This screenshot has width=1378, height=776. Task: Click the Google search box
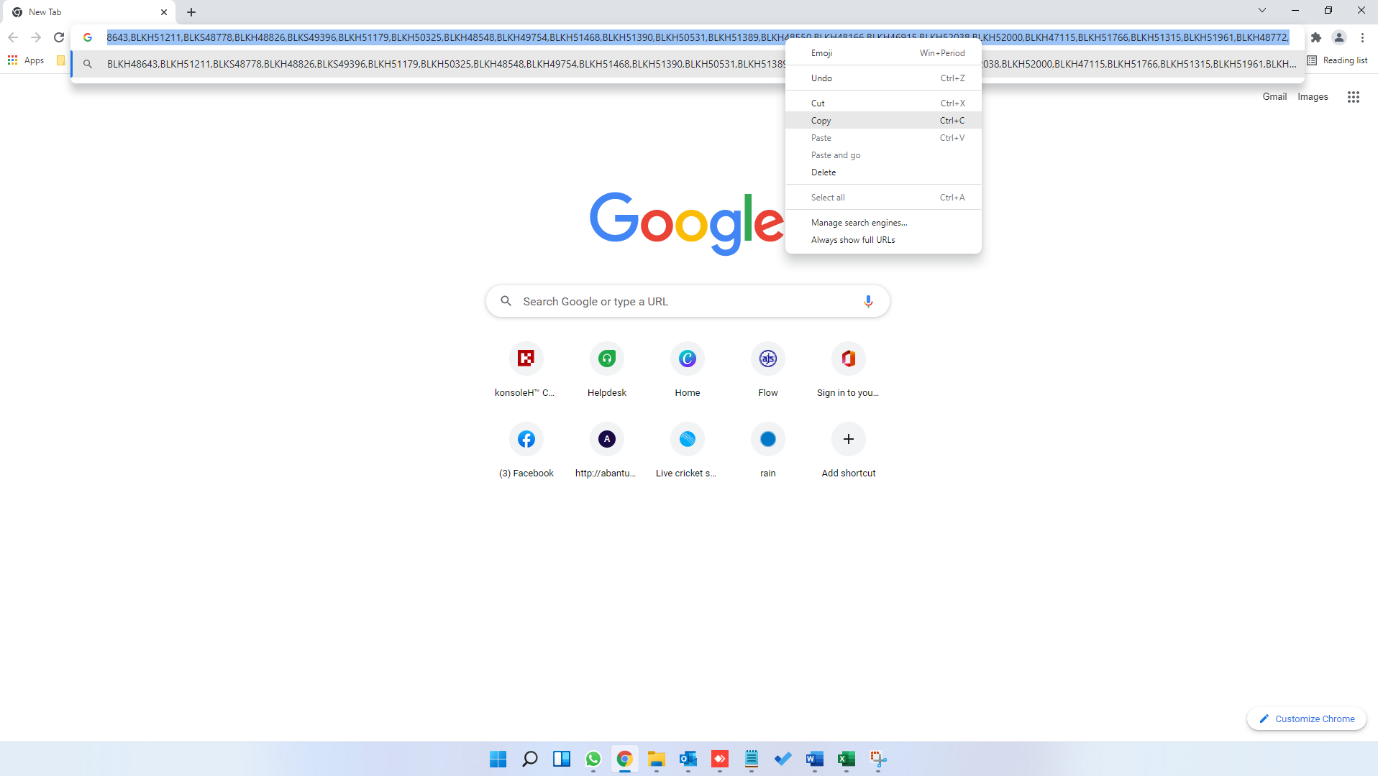(x=687, y=301)
